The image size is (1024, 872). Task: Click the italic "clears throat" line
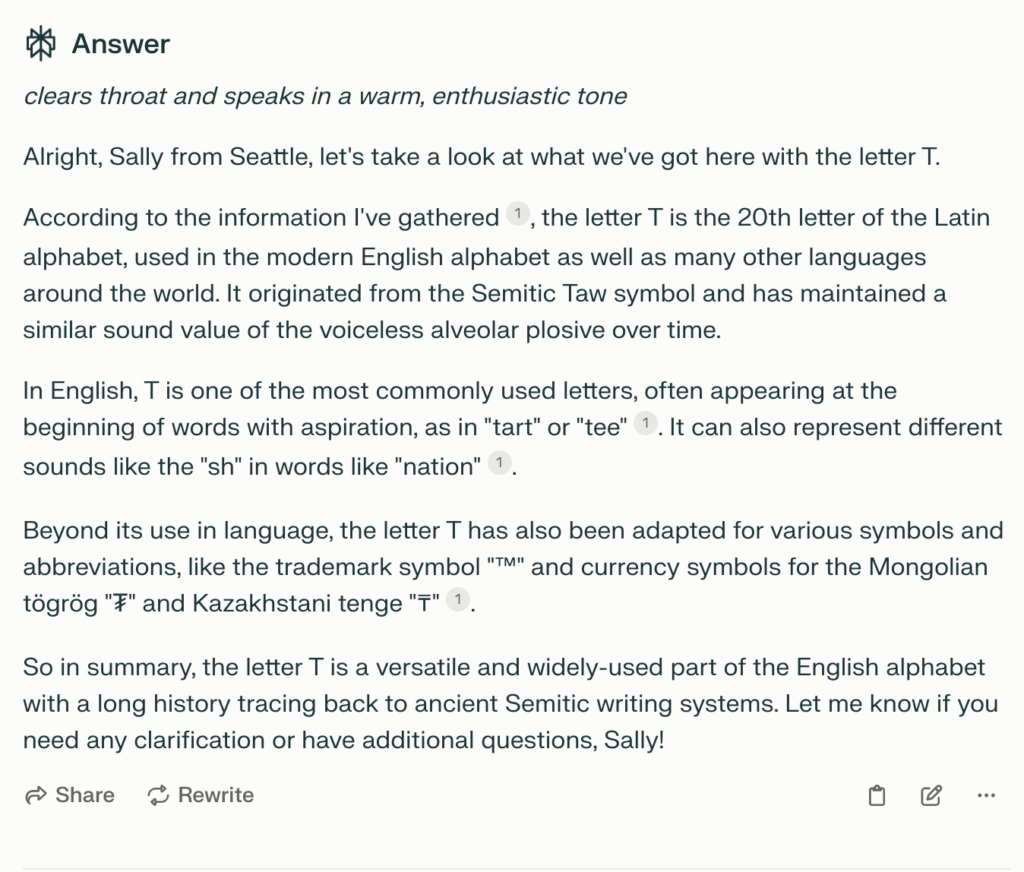pyautogui.click(x=325, y=96)
